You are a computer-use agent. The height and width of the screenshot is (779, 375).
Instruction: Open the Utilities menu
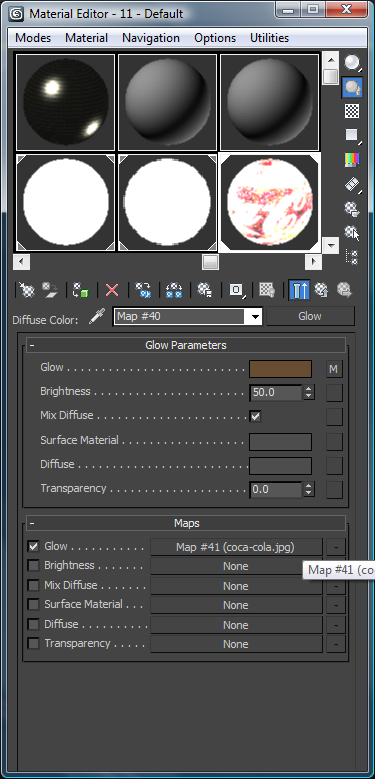(270, 38)
